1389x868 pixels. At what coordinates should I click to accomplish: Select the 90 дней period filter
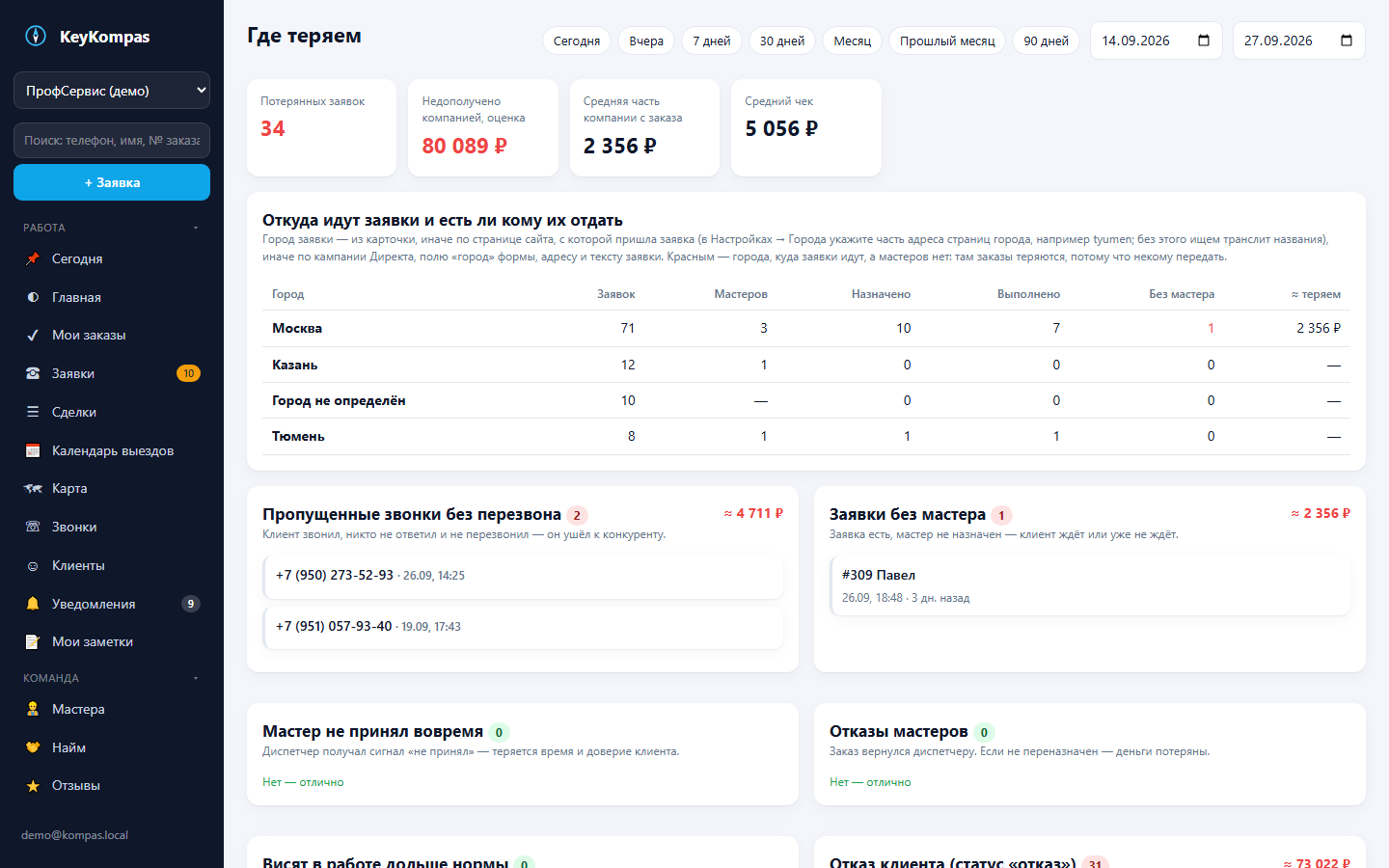point(1047,41)
